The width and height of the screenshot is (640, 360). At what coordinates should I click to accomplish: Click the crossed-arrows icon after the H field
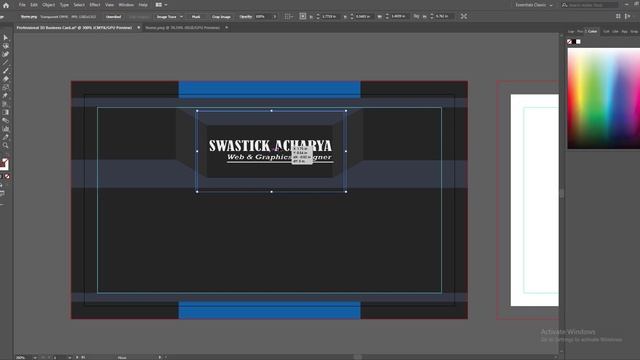[464, 16]
